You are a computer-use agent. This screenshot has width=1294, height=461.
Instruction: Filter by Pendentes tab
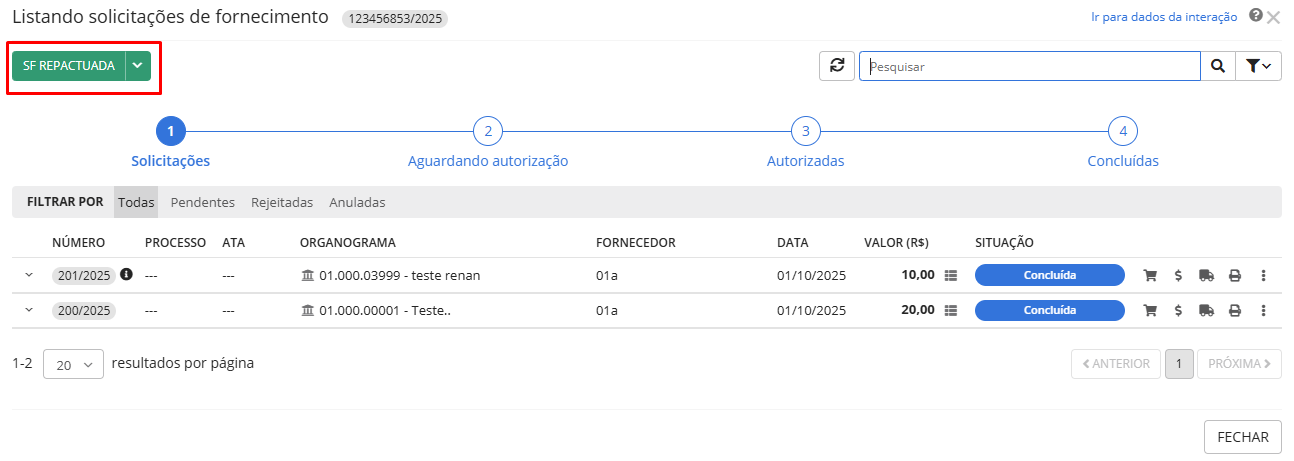pos(203,202)
